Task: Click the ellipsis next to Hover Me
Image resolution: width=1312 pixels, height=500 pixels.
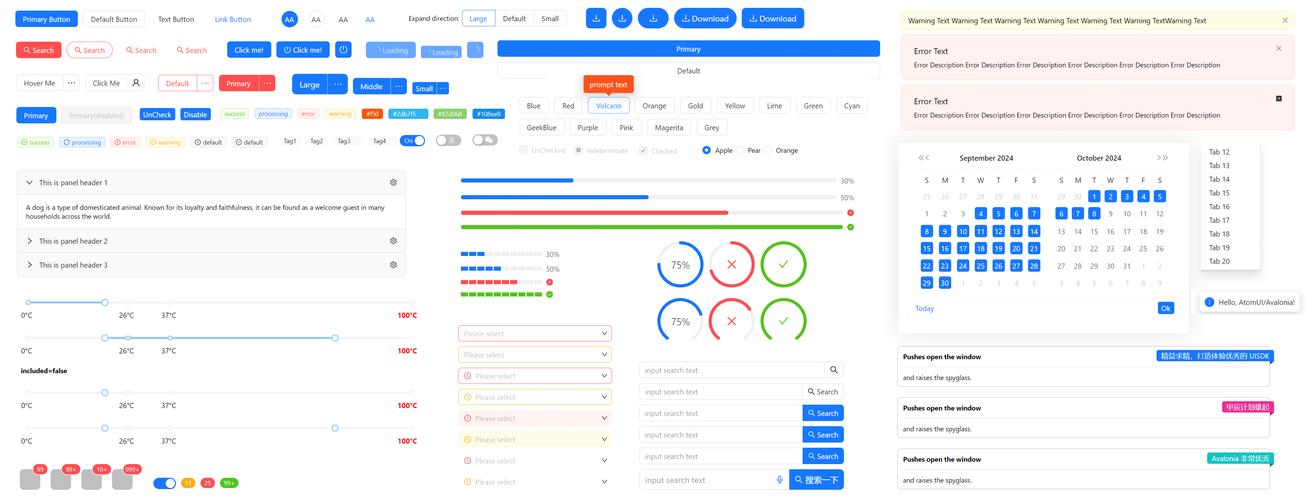Action: 72,83
